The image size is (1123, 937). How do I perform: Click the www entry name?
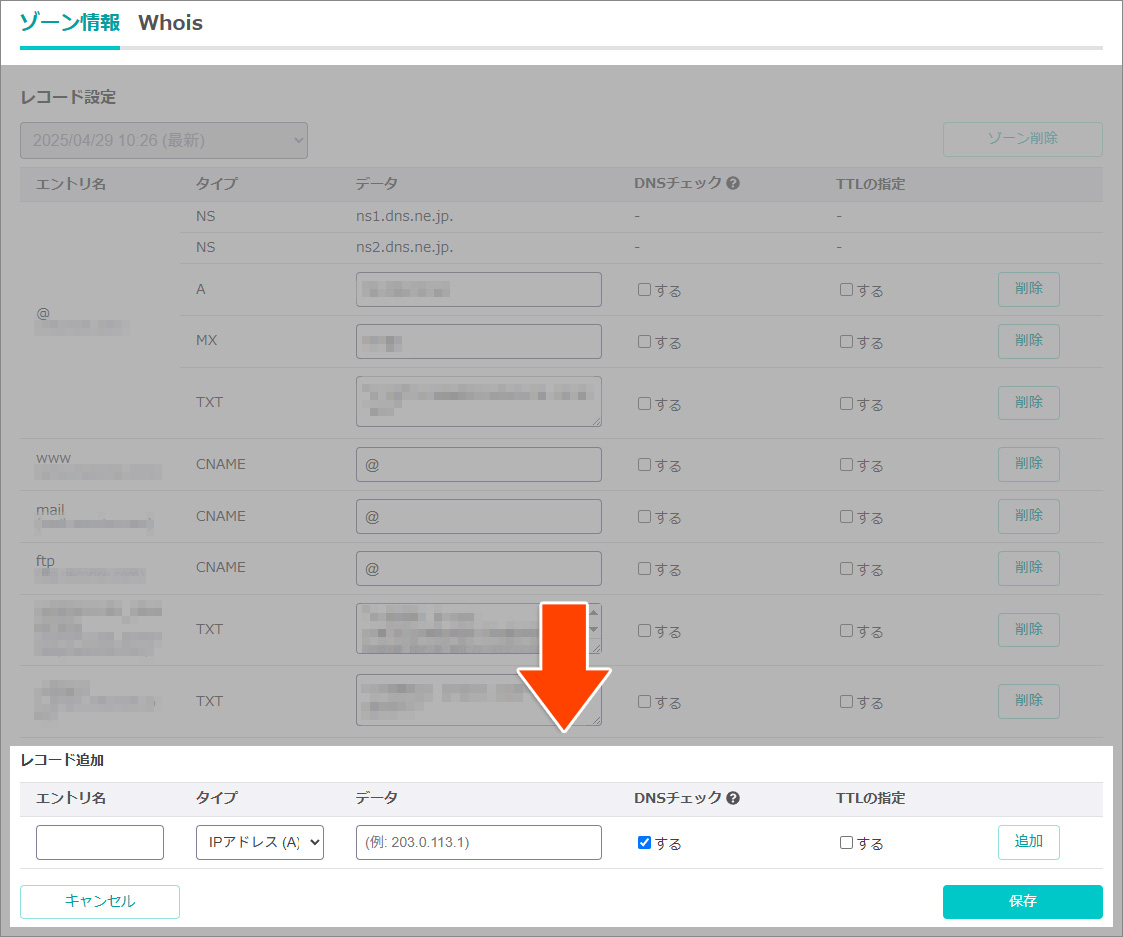(x=54, y=458)
